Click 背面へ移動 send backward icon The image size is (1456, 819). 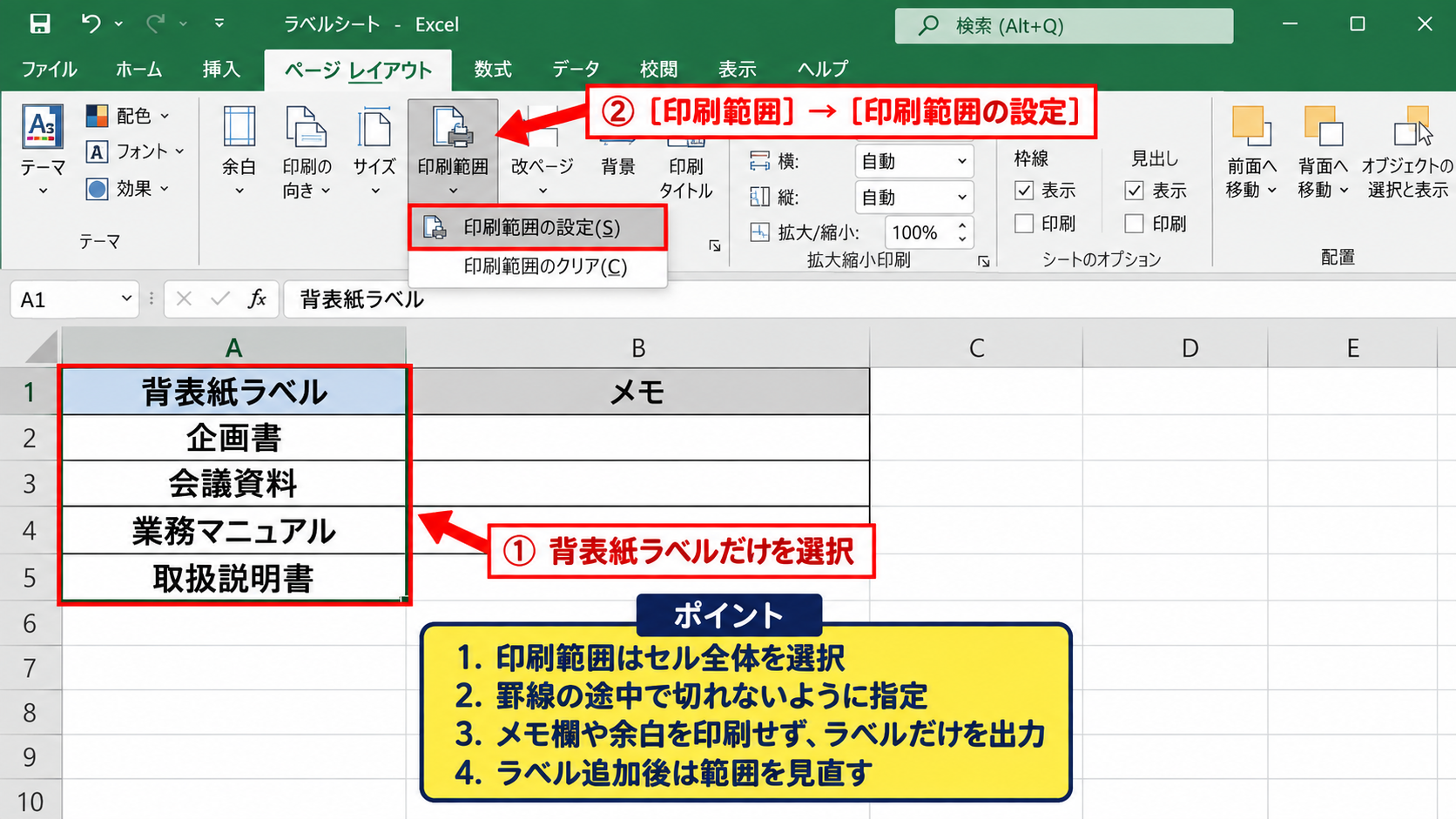click(x=1323, y=127)
